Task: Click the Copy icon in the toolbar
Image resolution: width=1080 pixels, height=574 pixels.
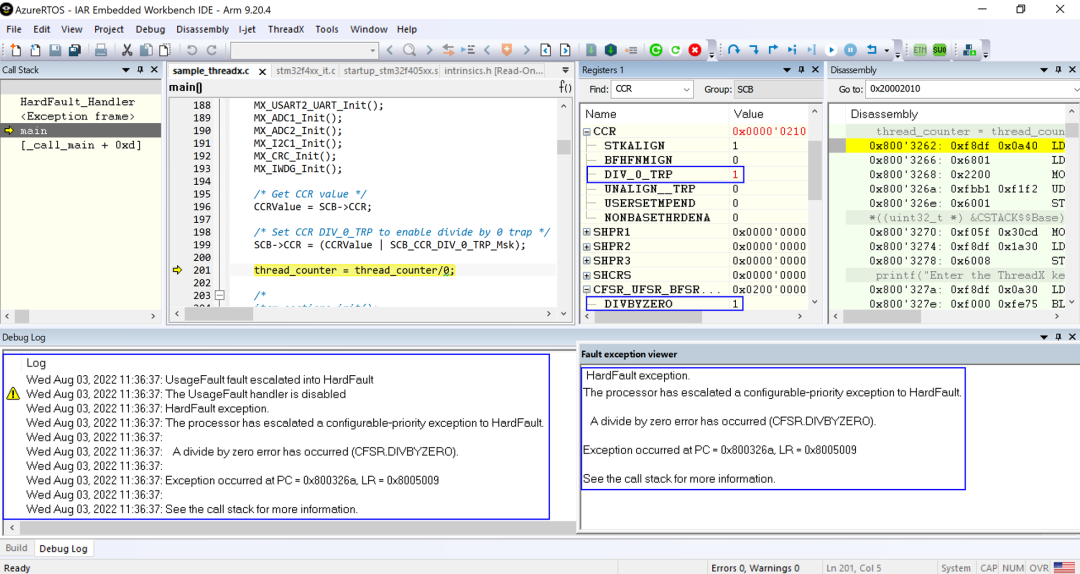Action: tap(146, 50)
